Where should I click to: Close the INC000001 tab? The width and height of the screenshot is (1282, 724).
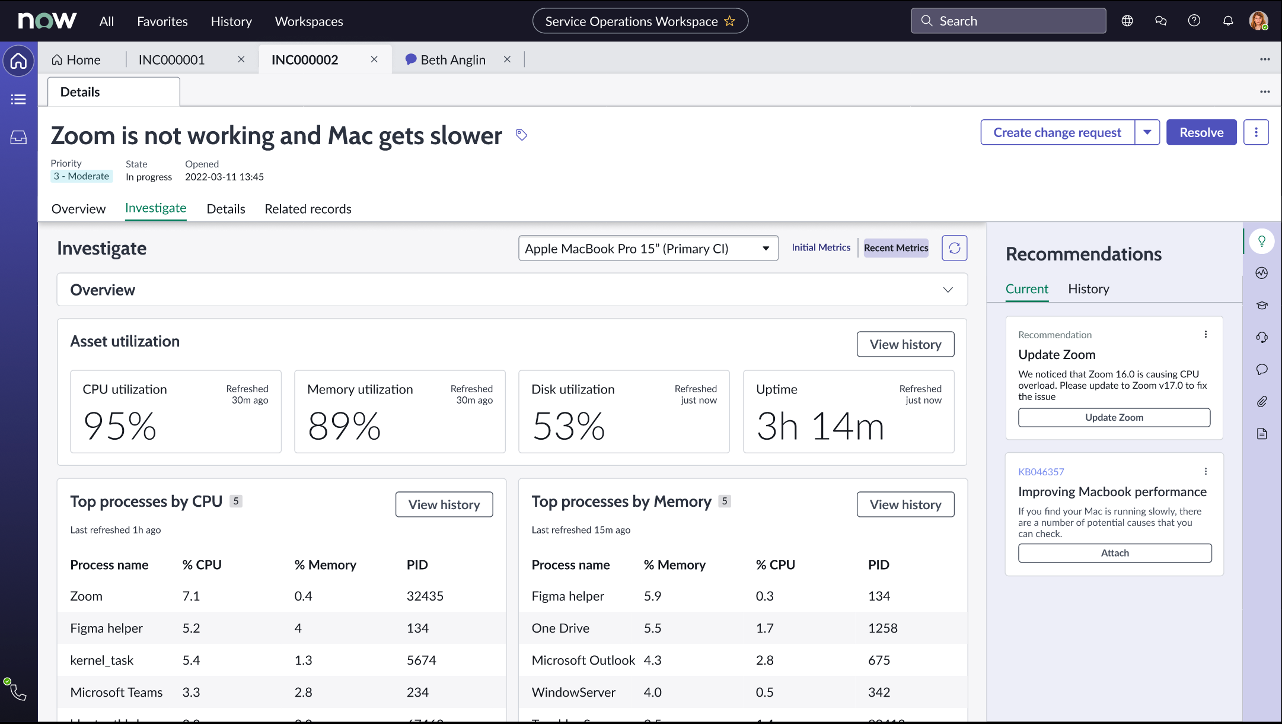pyautogui.click(x=241, y=60)
